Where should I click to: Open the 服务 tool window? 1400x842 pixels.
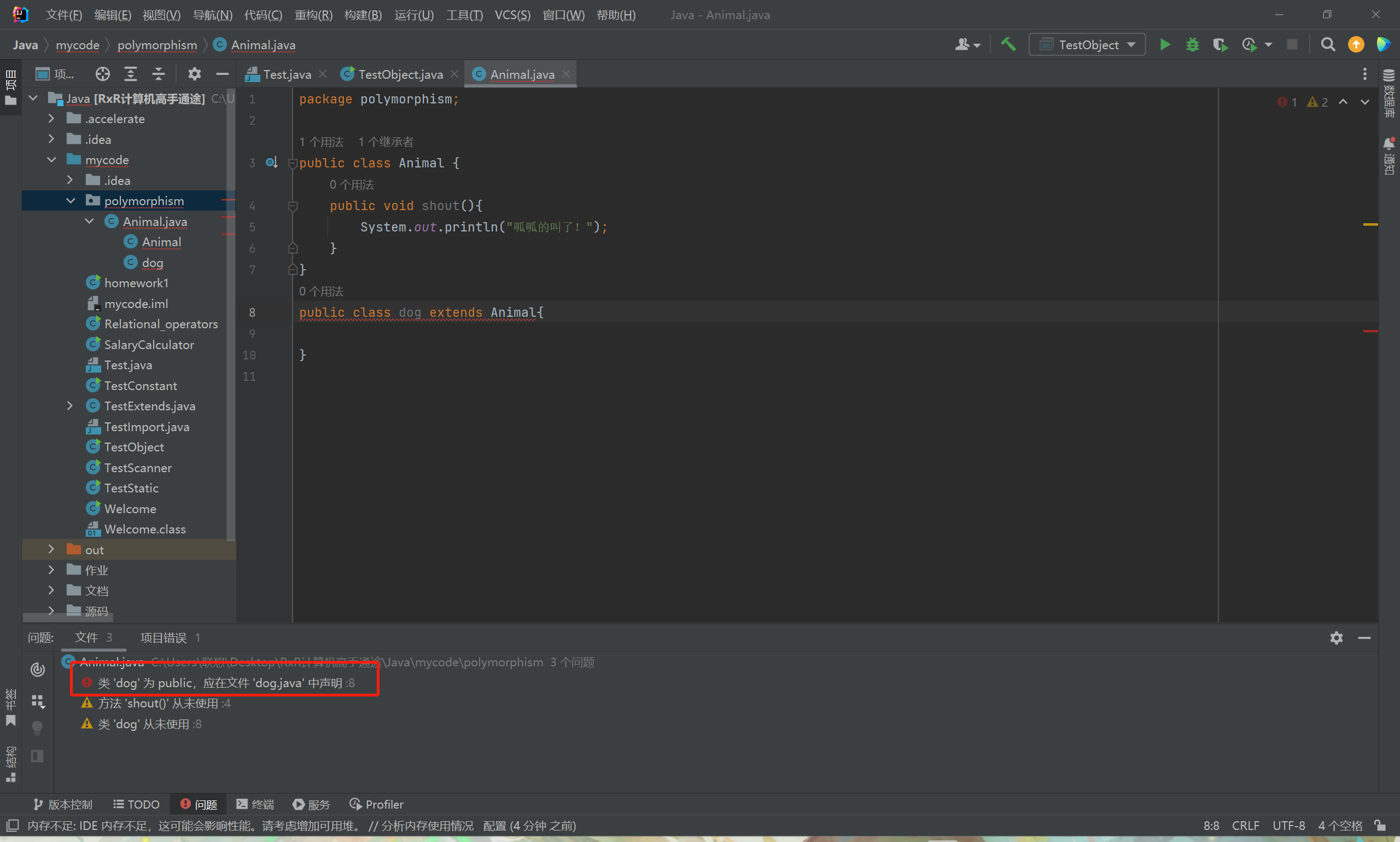(311, 805)
